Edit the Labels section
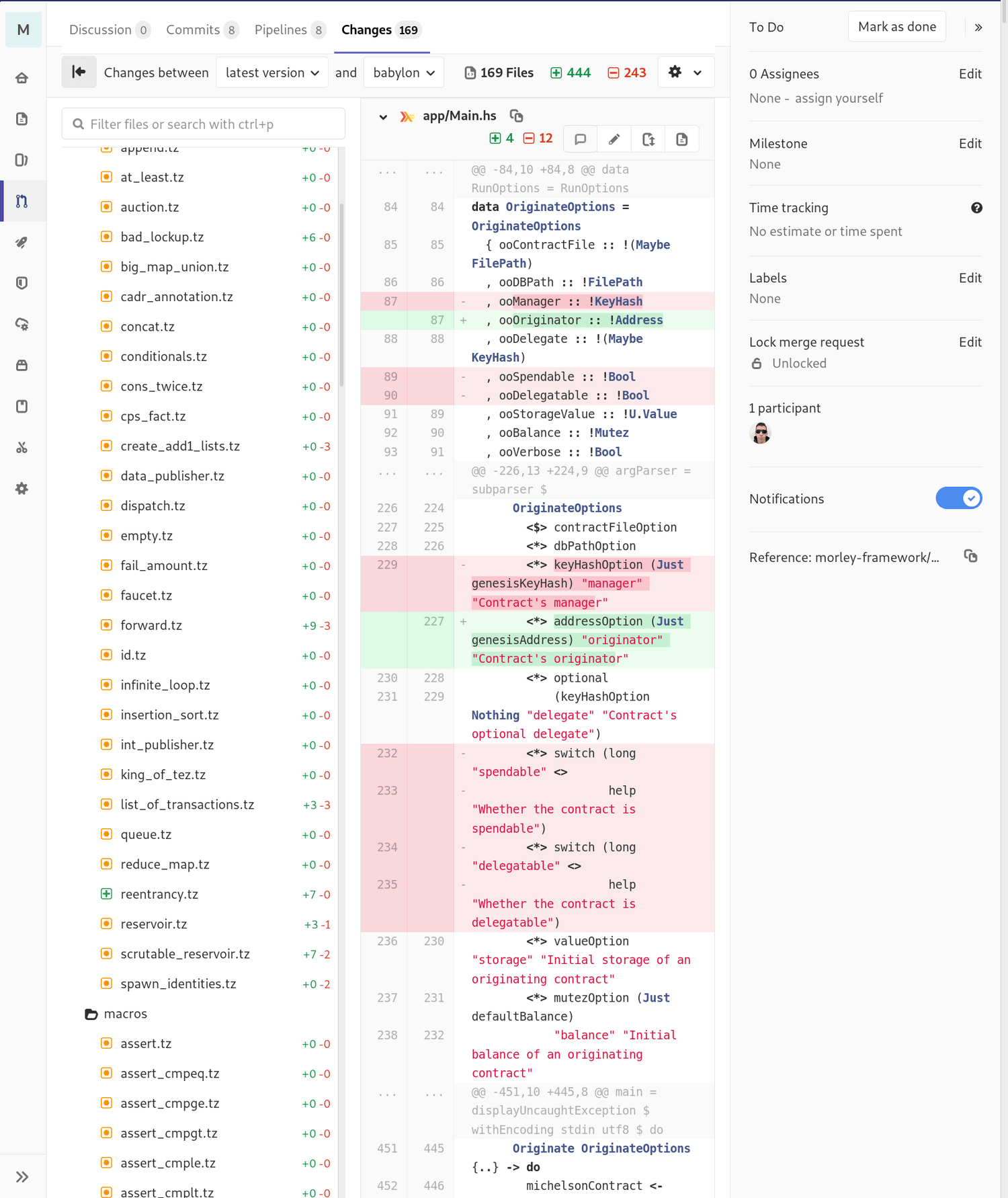 point(970,278)
